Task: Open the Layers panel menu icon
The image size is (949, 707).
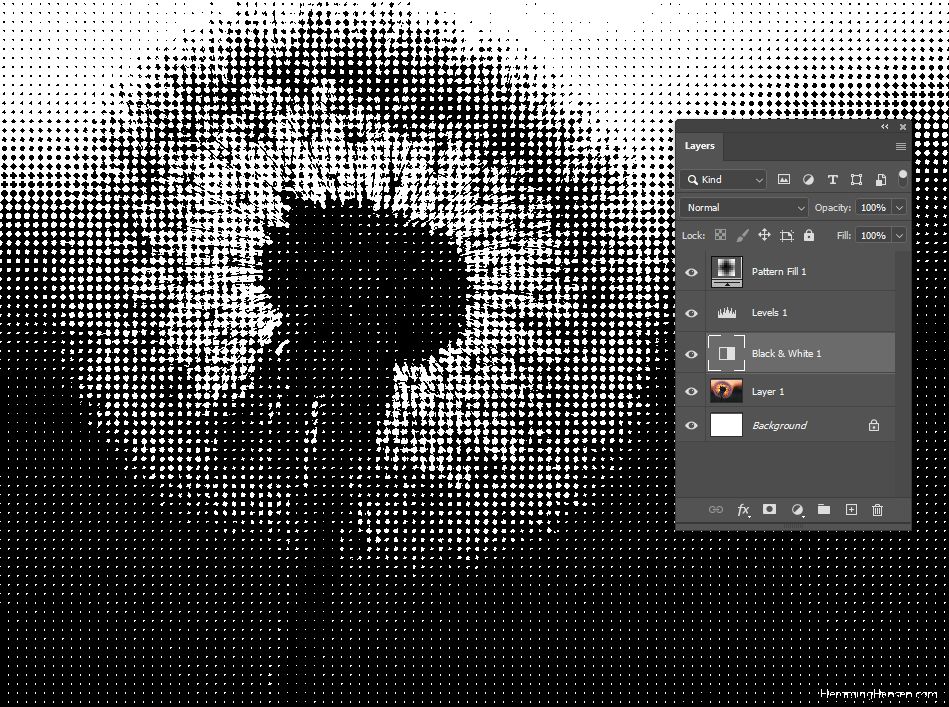Action: 900,146
